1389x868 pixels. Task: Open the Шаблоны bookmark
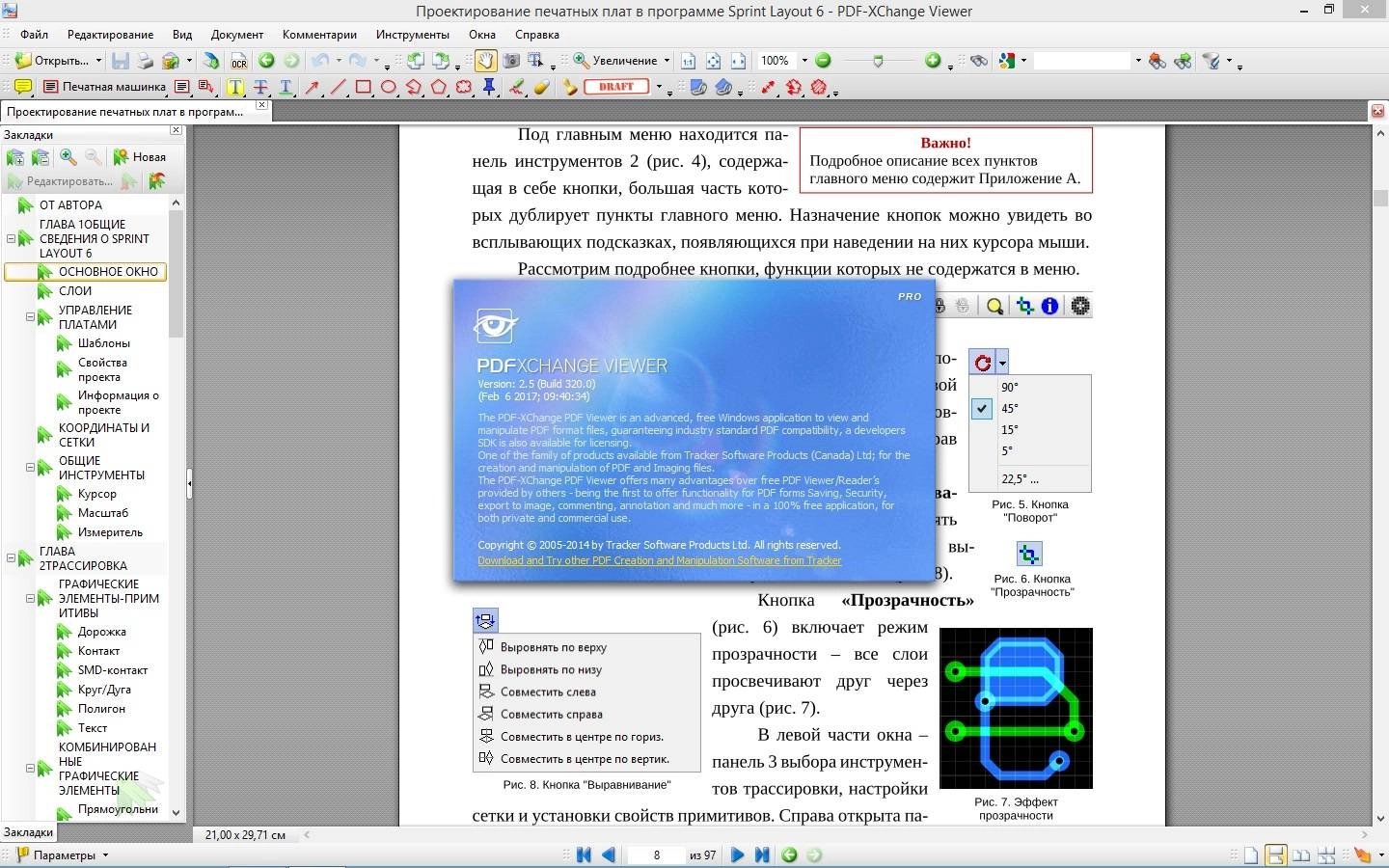(x=104, y=343)
